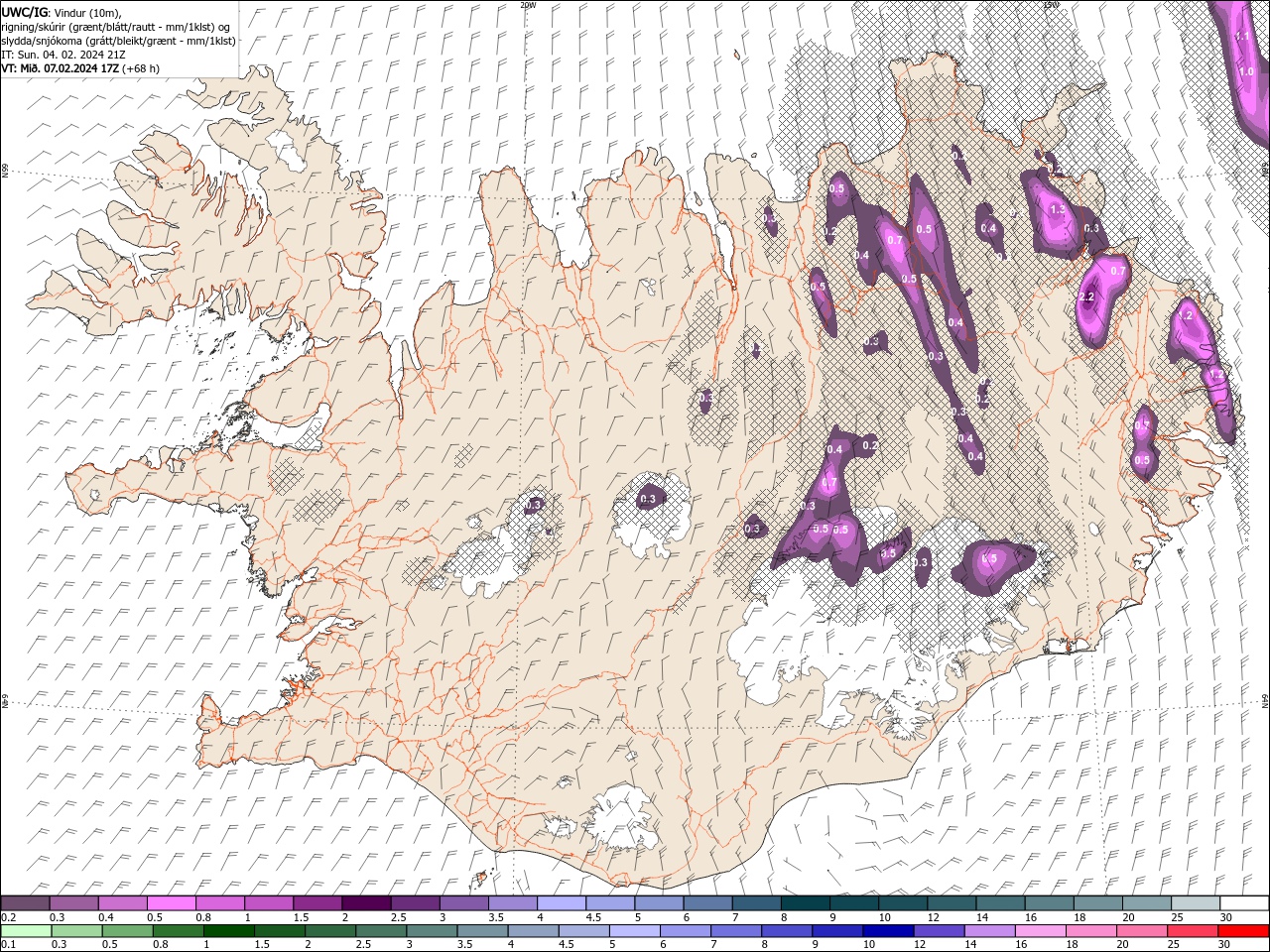Click the purple 1.5 swatch in upper legend row
The height and width of the screenshot is (952, 1270).
point(317,903)
